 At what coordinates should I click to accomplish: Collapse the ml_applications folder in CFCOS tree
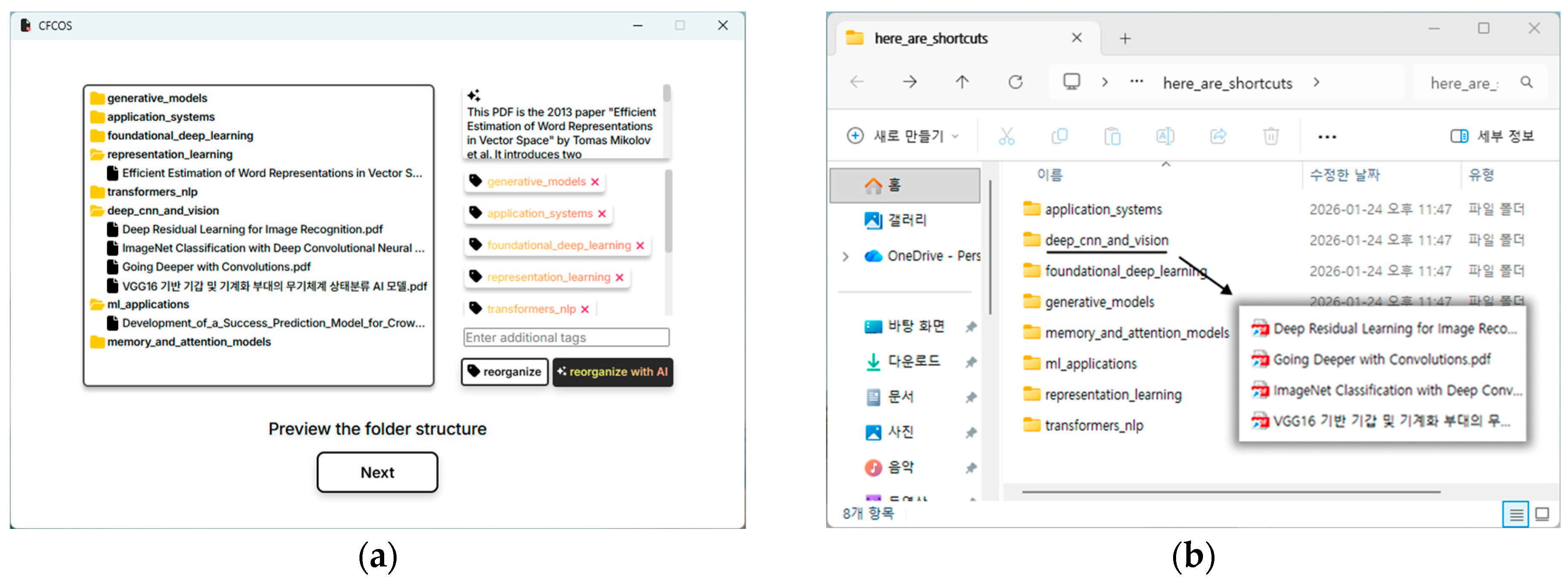point(97,305)
